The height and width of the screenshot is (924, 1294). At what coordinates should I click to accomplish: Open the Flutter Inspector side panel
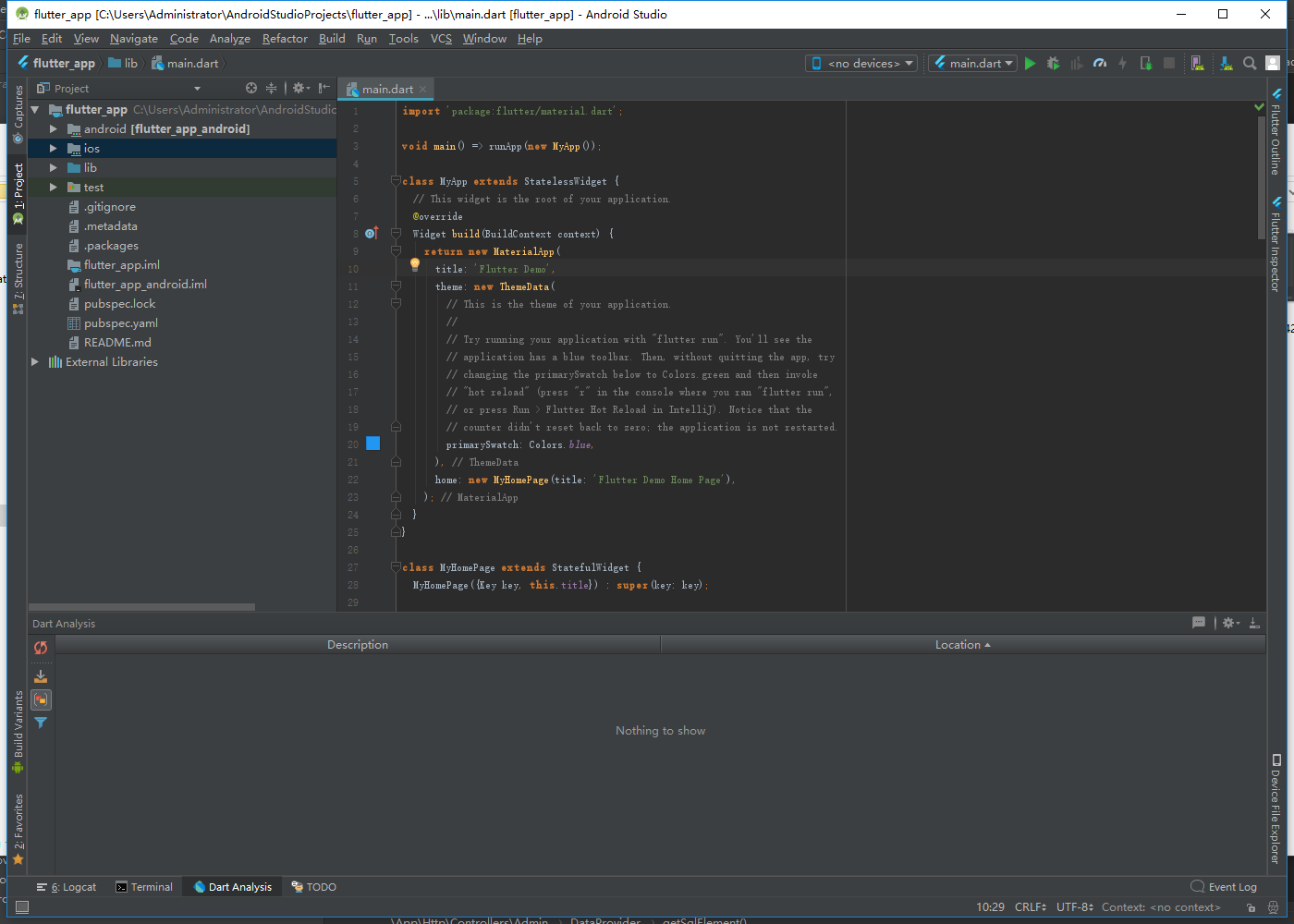pyautogui.click(x=1276, y=245)
